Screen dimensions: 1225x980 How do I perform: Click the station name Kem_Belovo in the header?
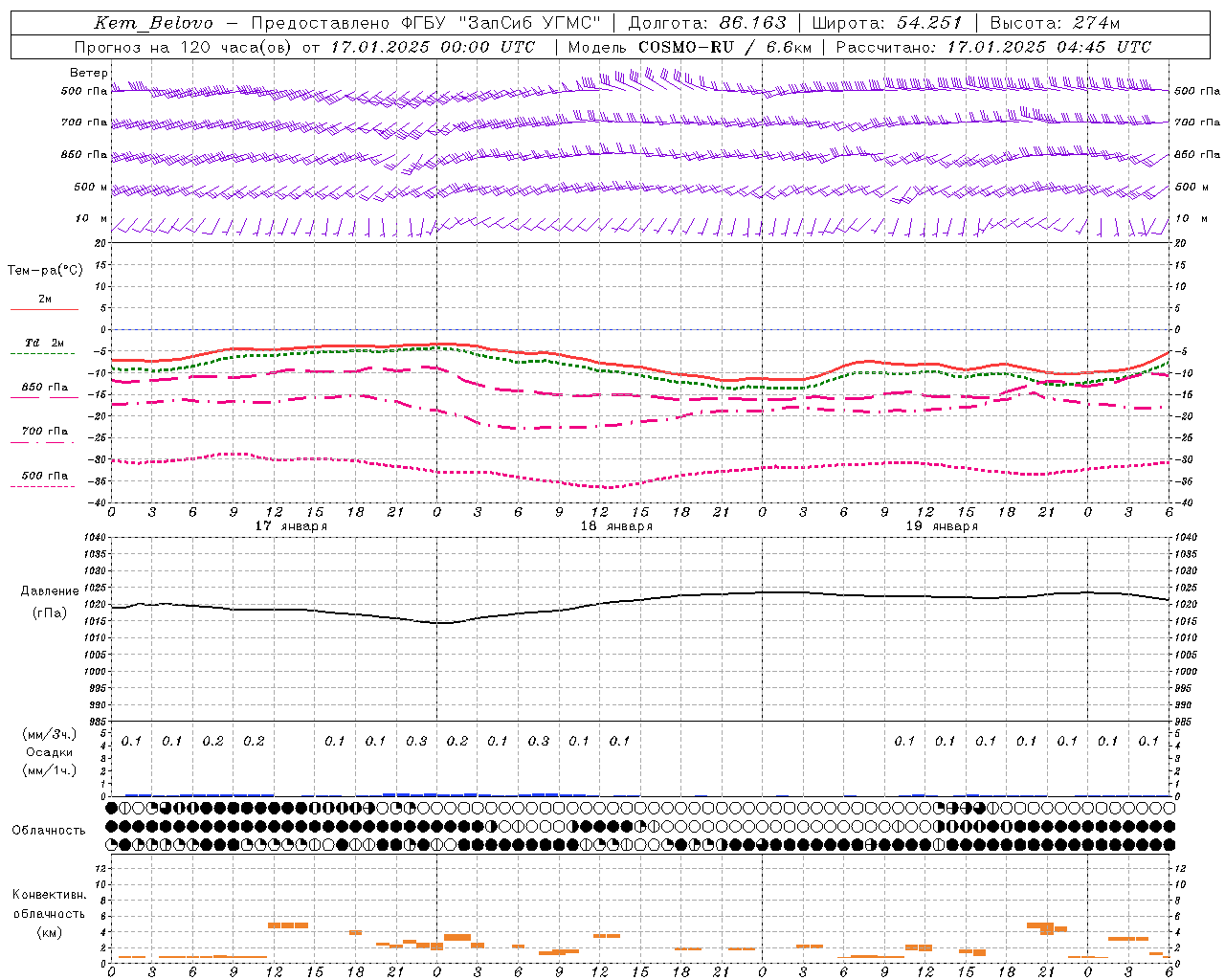[154, 23]
